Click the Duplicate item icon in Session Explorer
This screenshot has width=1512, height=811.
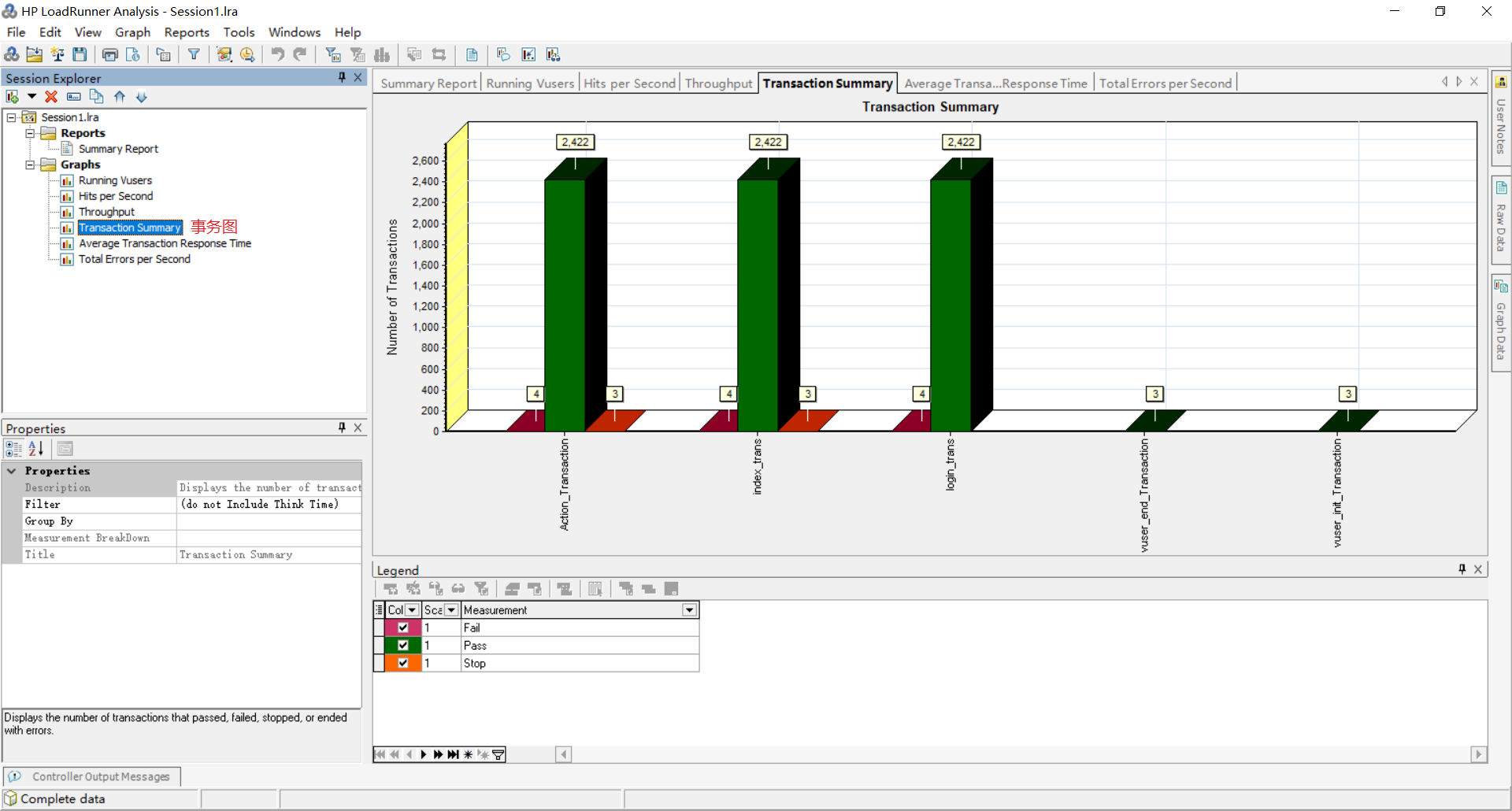click(x=96, y=97)
